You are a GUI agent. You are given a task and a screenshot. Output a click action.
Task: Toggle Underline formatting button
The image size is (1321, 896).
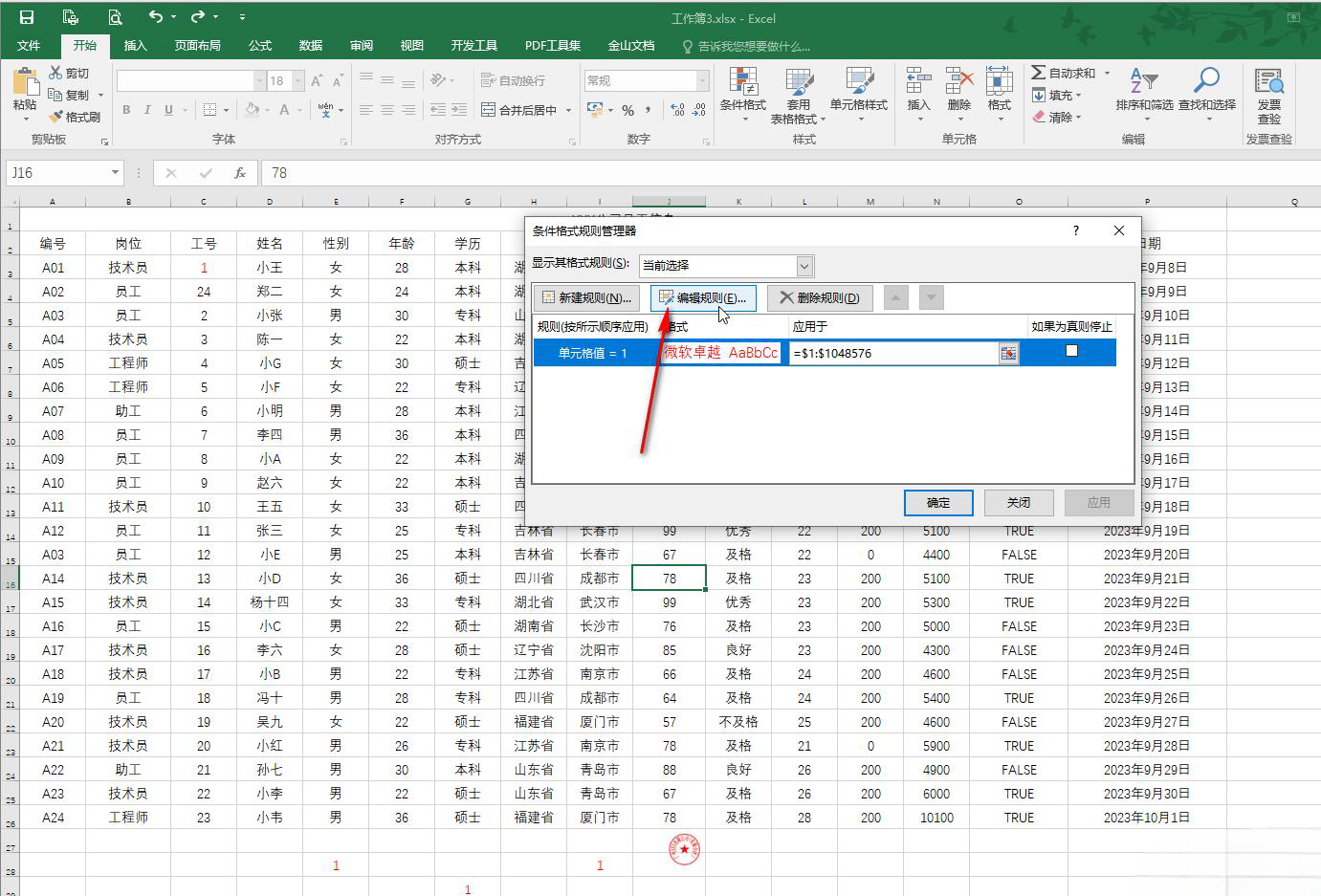[x=168, y=110]
